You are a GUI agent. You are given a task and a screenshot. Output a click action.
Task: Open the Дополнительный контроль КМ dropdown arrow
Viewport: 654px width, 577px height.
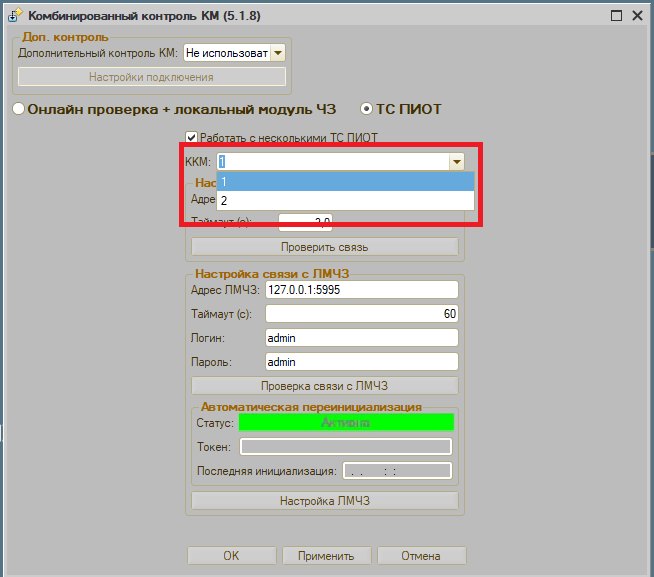click(278, 53)
